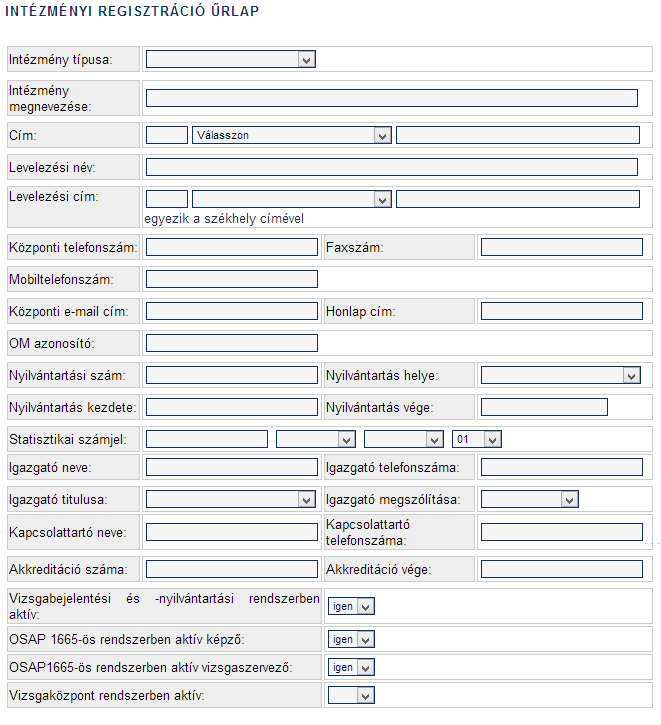Image resolution: width=661 pixels, height=725 pixels.
Task: Click the Központi telefonszám field
Action: coord(232,247)
